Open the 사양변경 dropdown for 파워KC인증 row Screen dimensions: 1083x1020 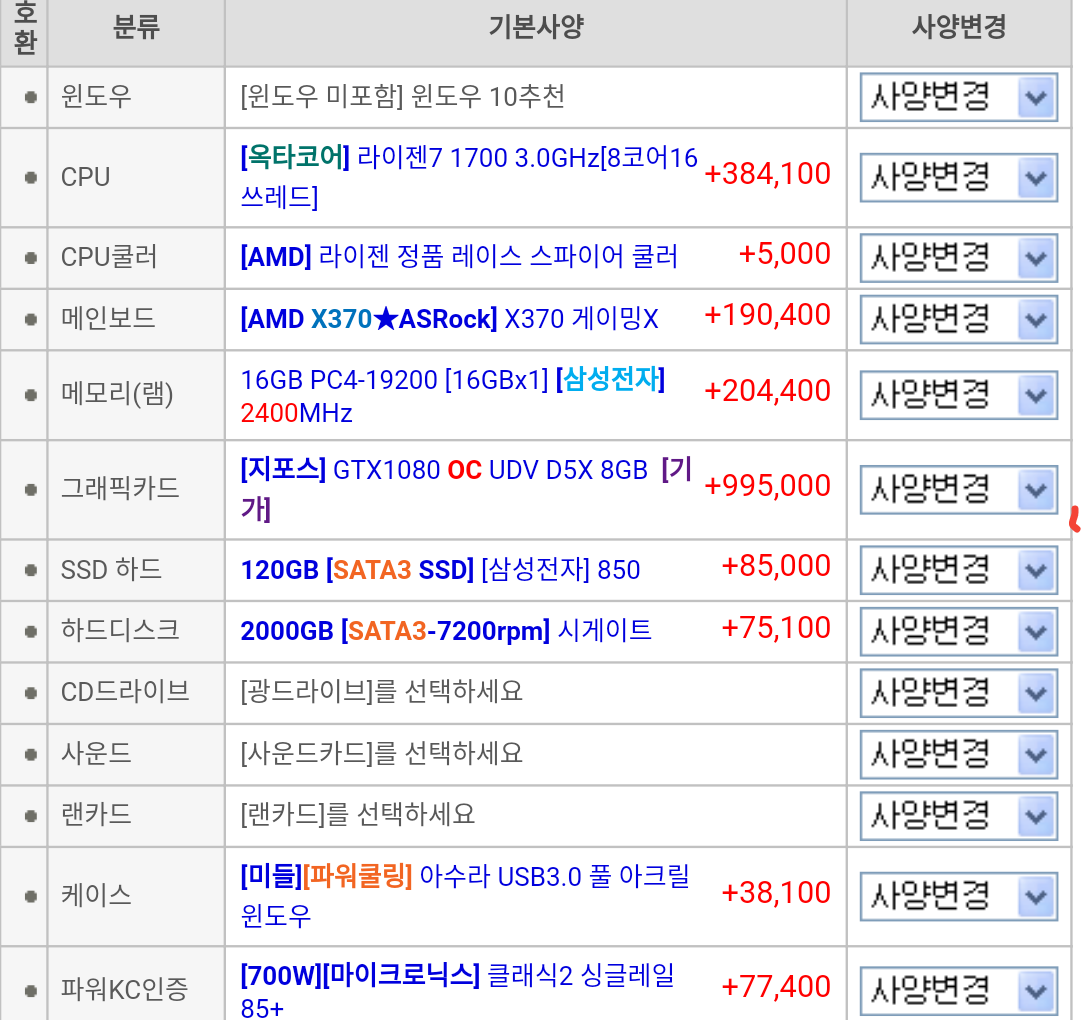coord(958,991)
